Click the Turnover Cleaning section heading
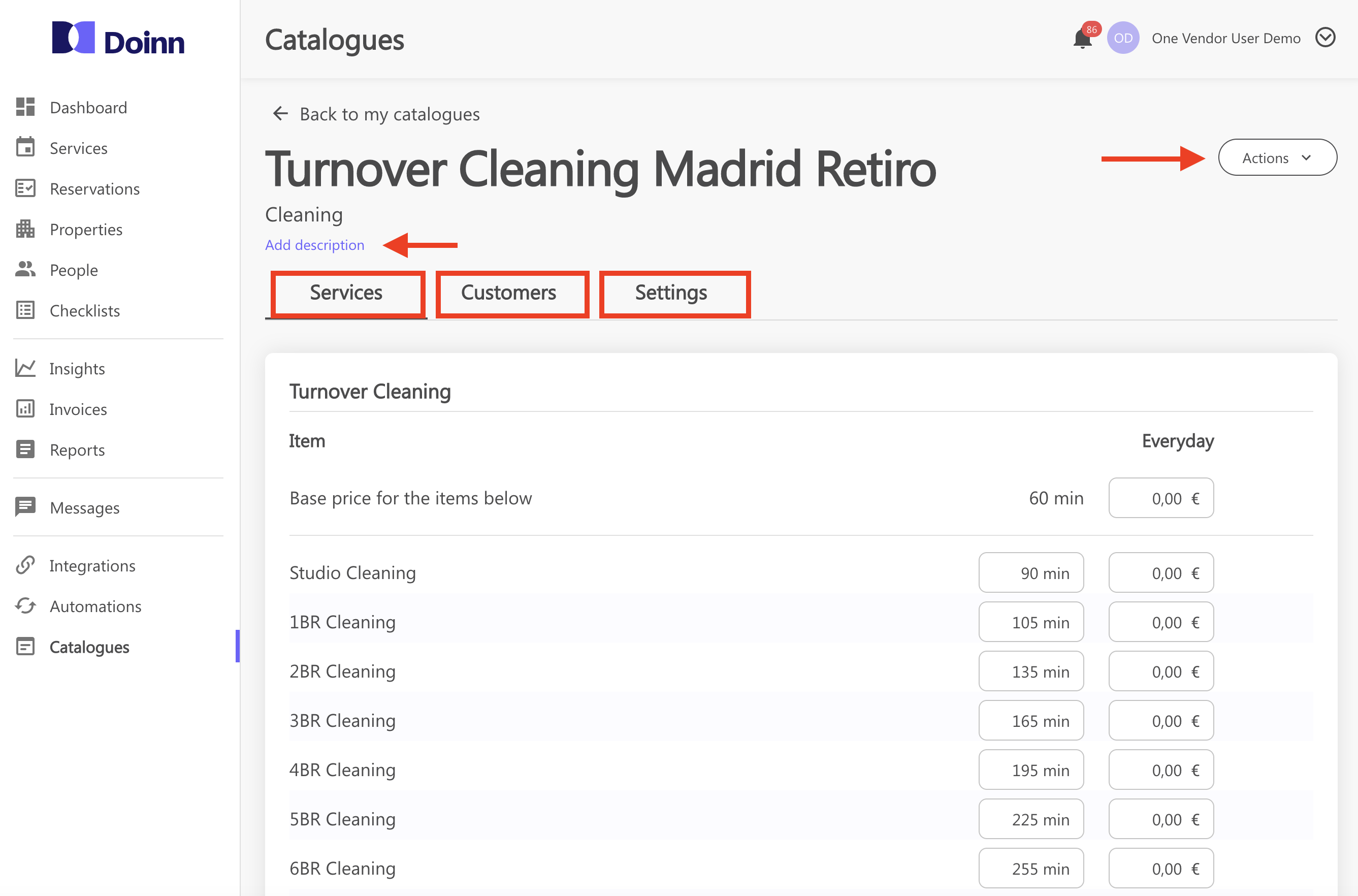 coord(370,392)
